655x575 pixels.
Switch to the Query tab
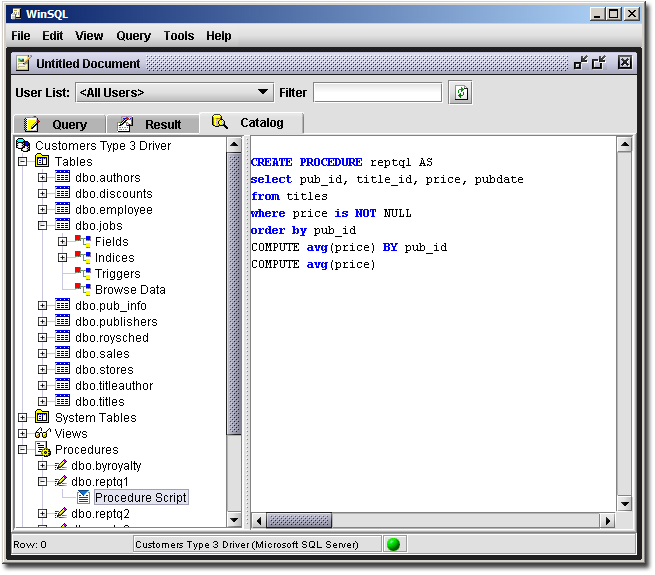click(x=59, y=125)
